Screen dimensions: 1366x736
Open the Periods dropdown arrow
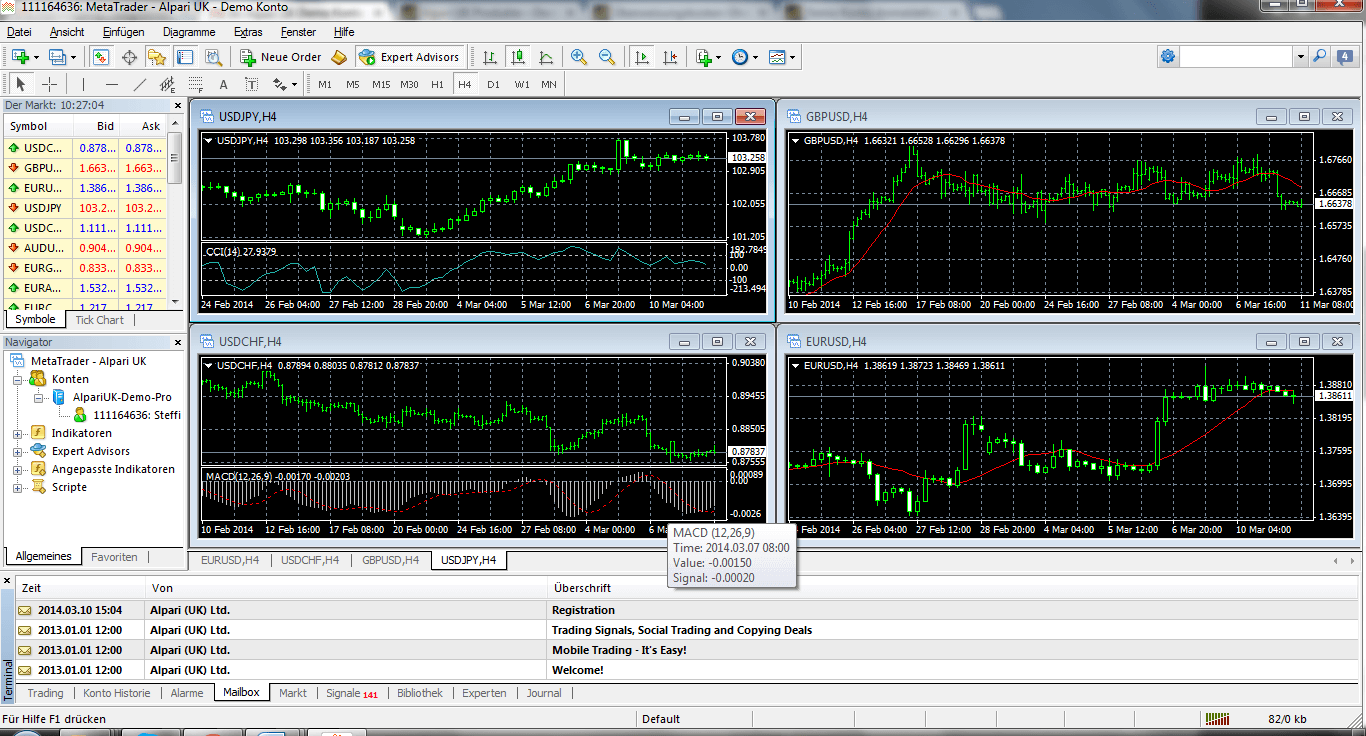pos(755,57)
